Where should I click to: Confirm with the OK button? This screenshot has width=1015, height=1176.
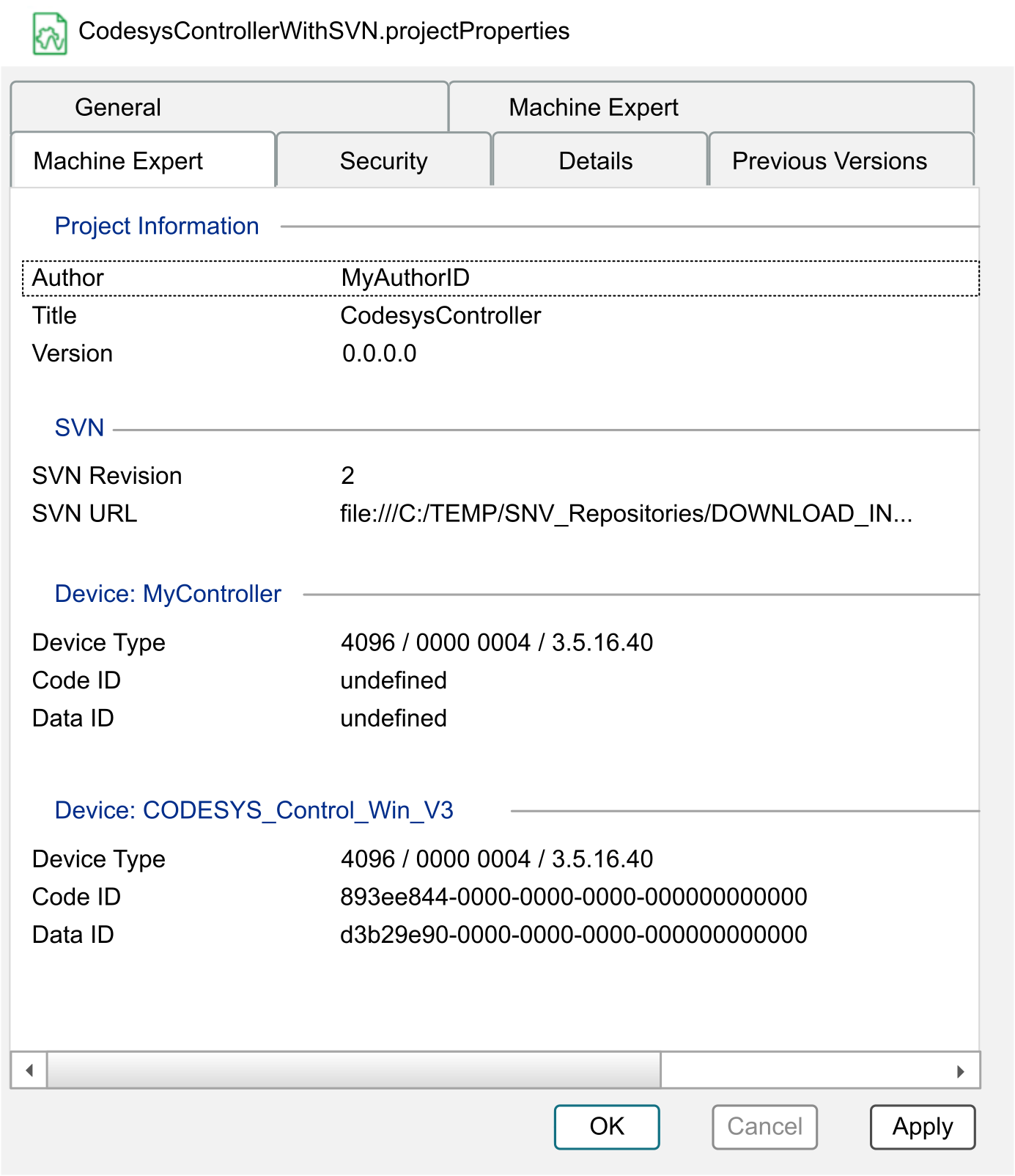click(607, 1127)
